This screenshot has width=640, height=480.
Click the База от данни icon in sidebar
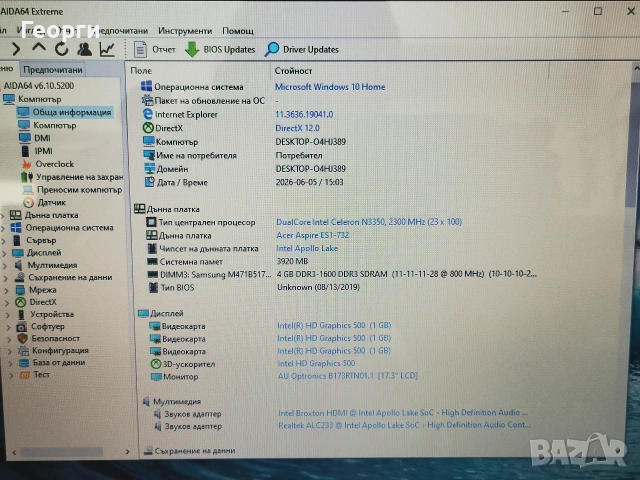point(24,362)
